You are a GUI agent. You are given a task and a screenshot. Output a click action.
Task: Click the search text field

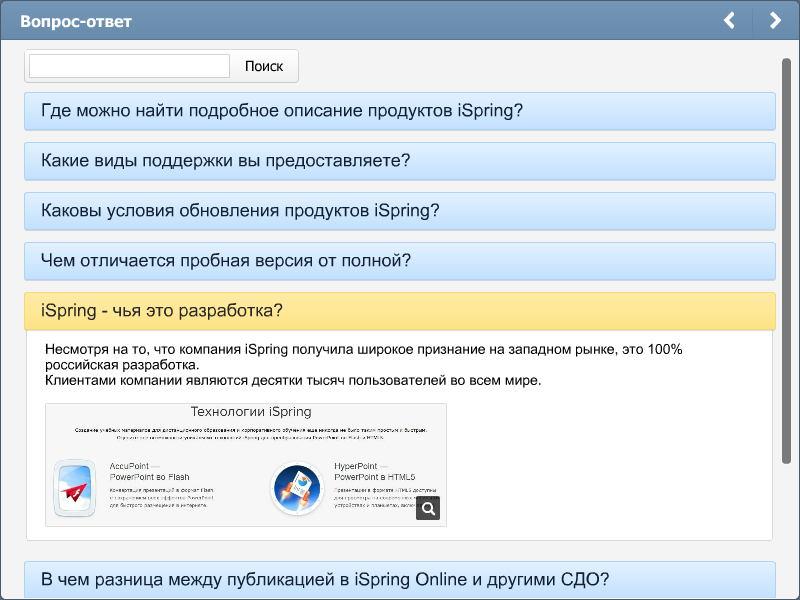[130, 66]
